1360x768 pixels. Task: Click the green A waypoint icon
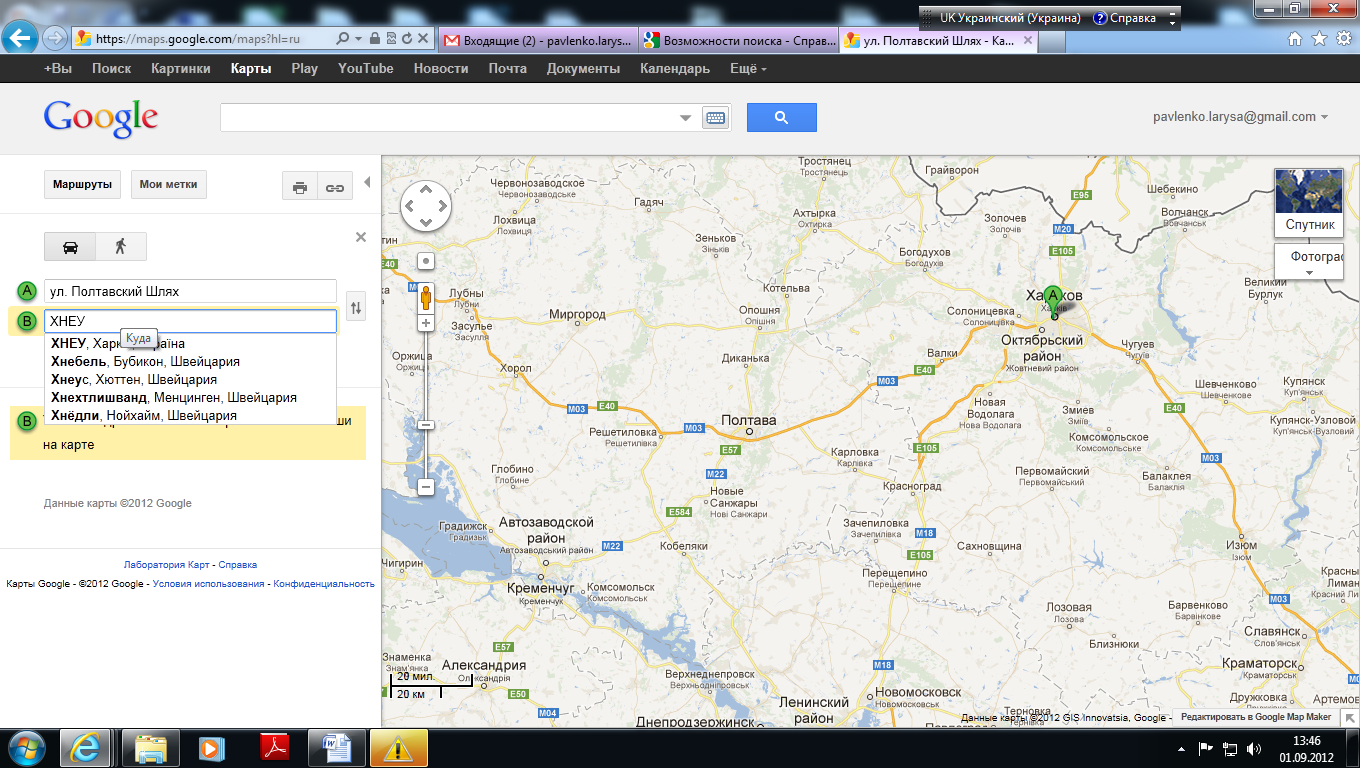pos(27,291)
